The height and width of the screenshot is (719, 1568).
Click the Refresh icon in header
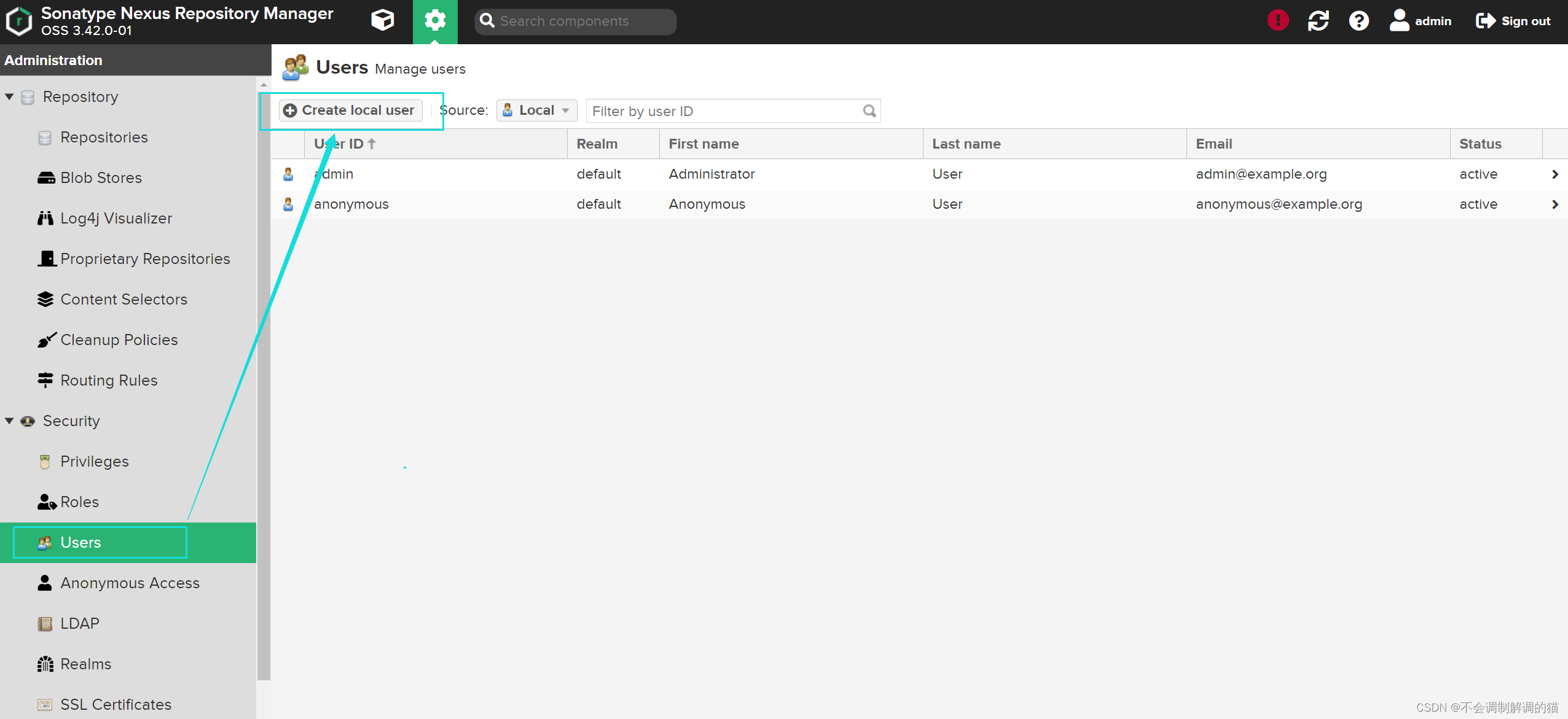pos(1318,21)
